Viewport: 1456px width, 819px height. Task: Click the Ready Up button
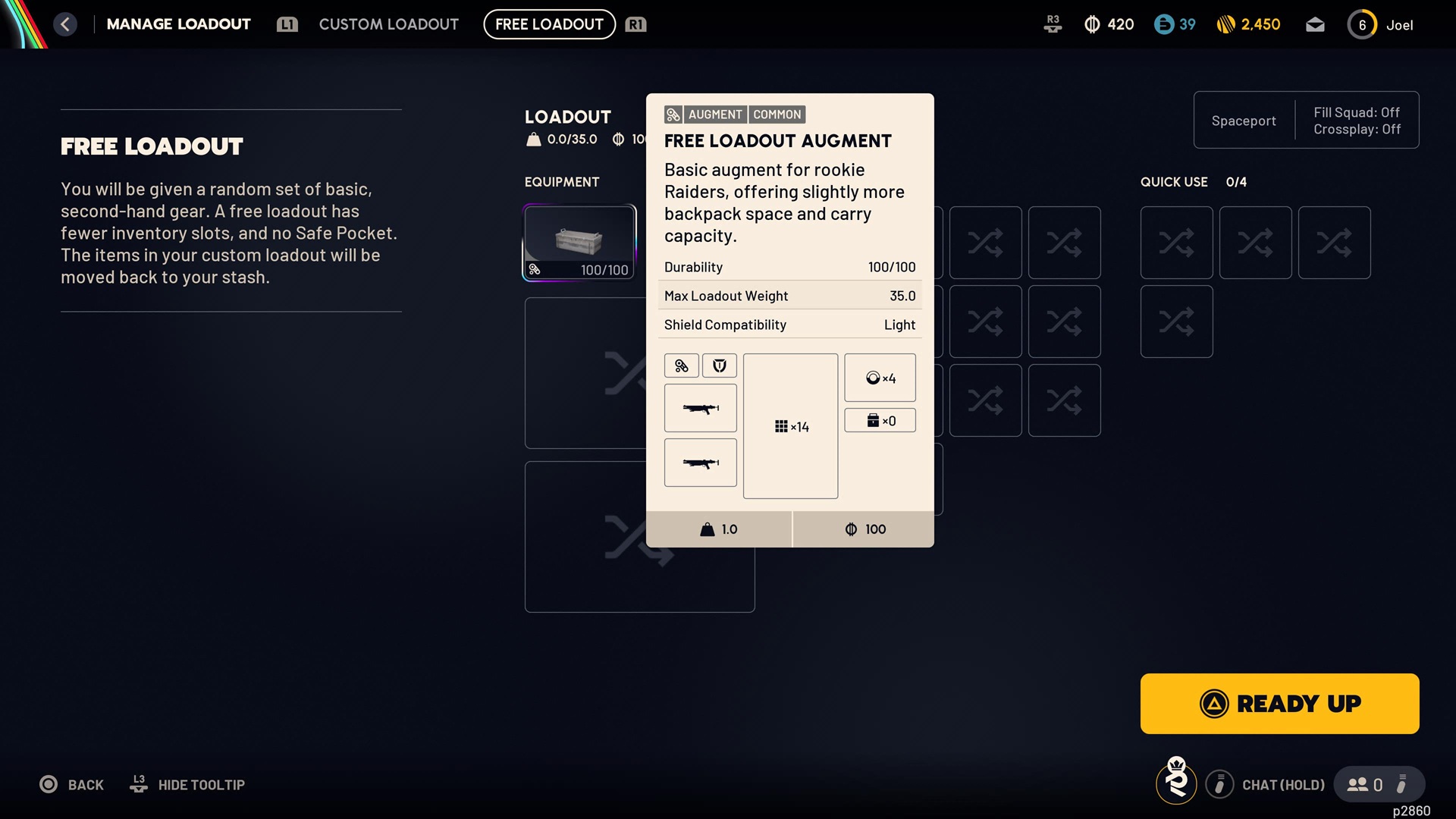click(1279, 703)
